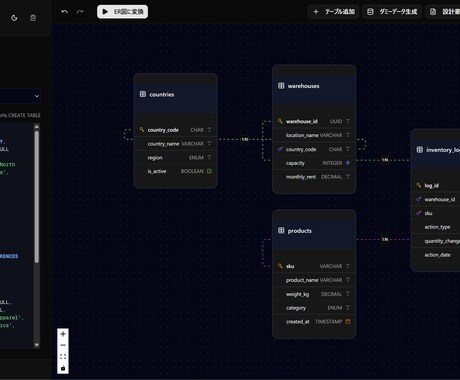Click the TIMESTAMP type label on created_at
Image resolution: width=460 pixels, height=380 pixels.
tap(328, 321)
